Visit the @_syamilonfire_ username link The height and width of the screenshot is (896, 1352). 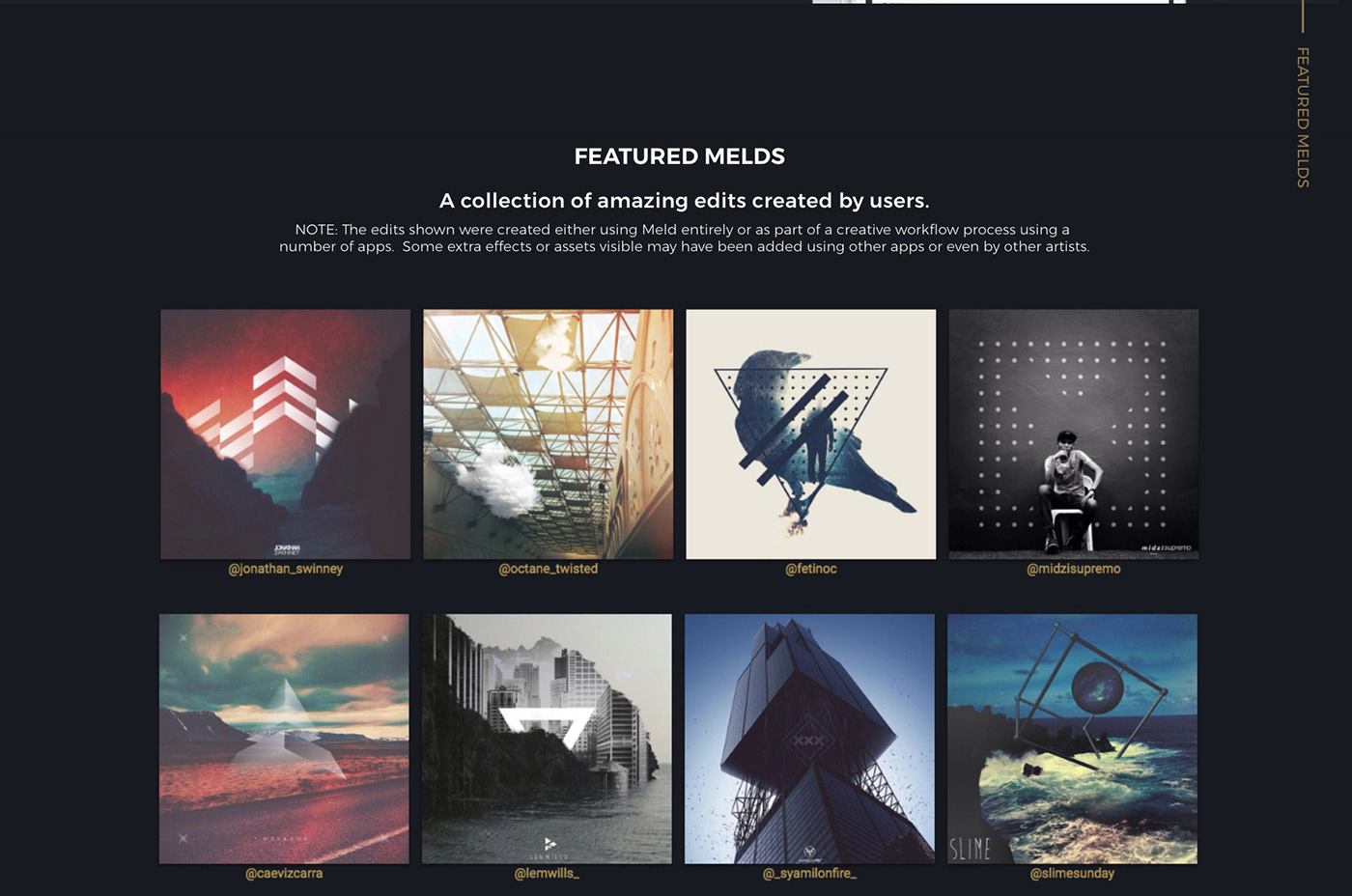coord(809,873)
